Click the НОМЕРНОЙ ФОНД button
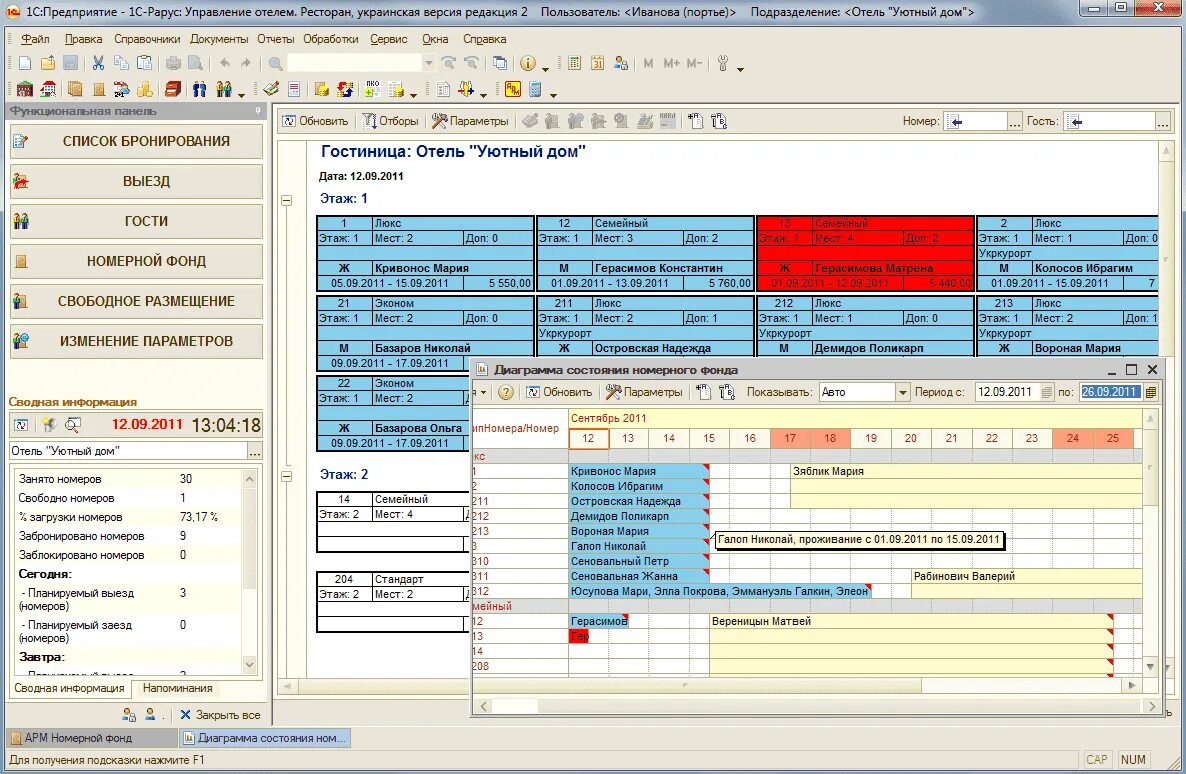This screenshot has width=1186, height=774. coord(136,261)
